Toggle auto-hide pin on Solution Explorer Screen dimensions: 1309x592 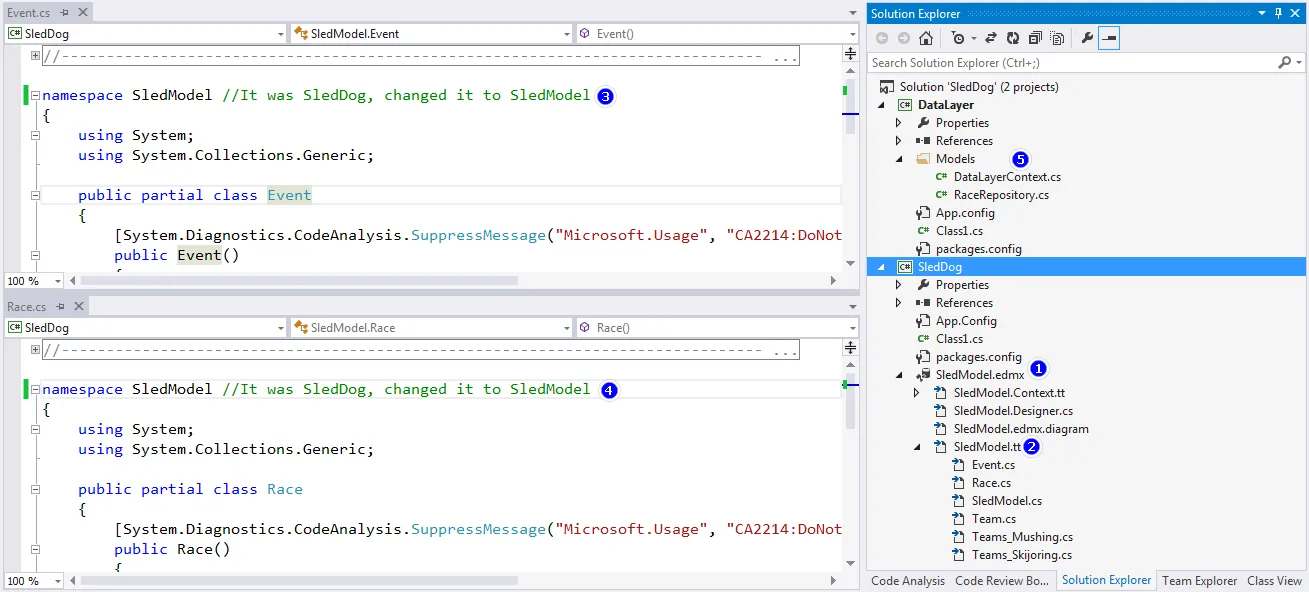(1278, 13)
